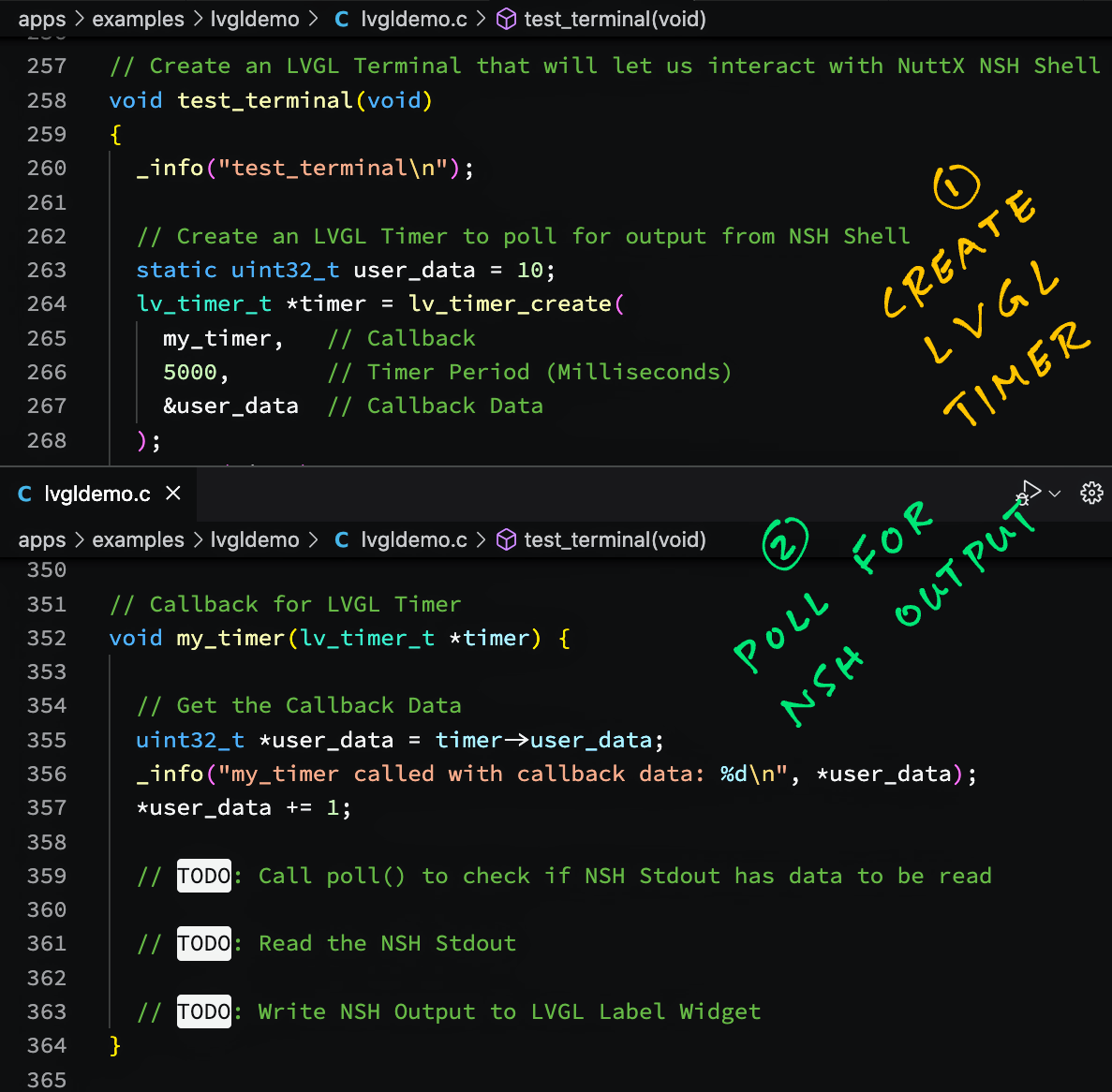Click "examples" breadcrumb below the lvgldemo.c tab

[138, 539]
